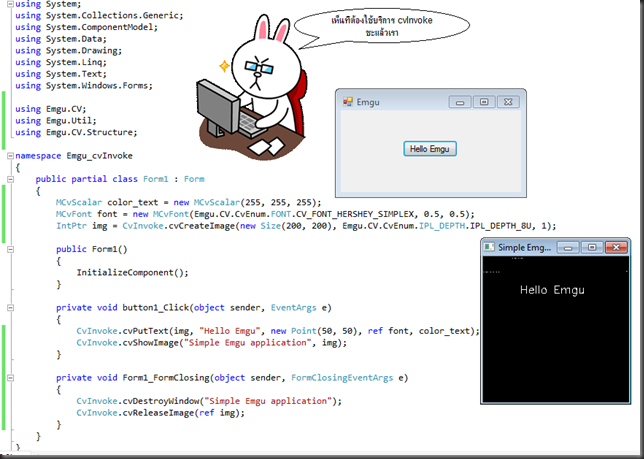Click 'Emgu' title bar text
644x459 pixels.
[x=368, y=102]
